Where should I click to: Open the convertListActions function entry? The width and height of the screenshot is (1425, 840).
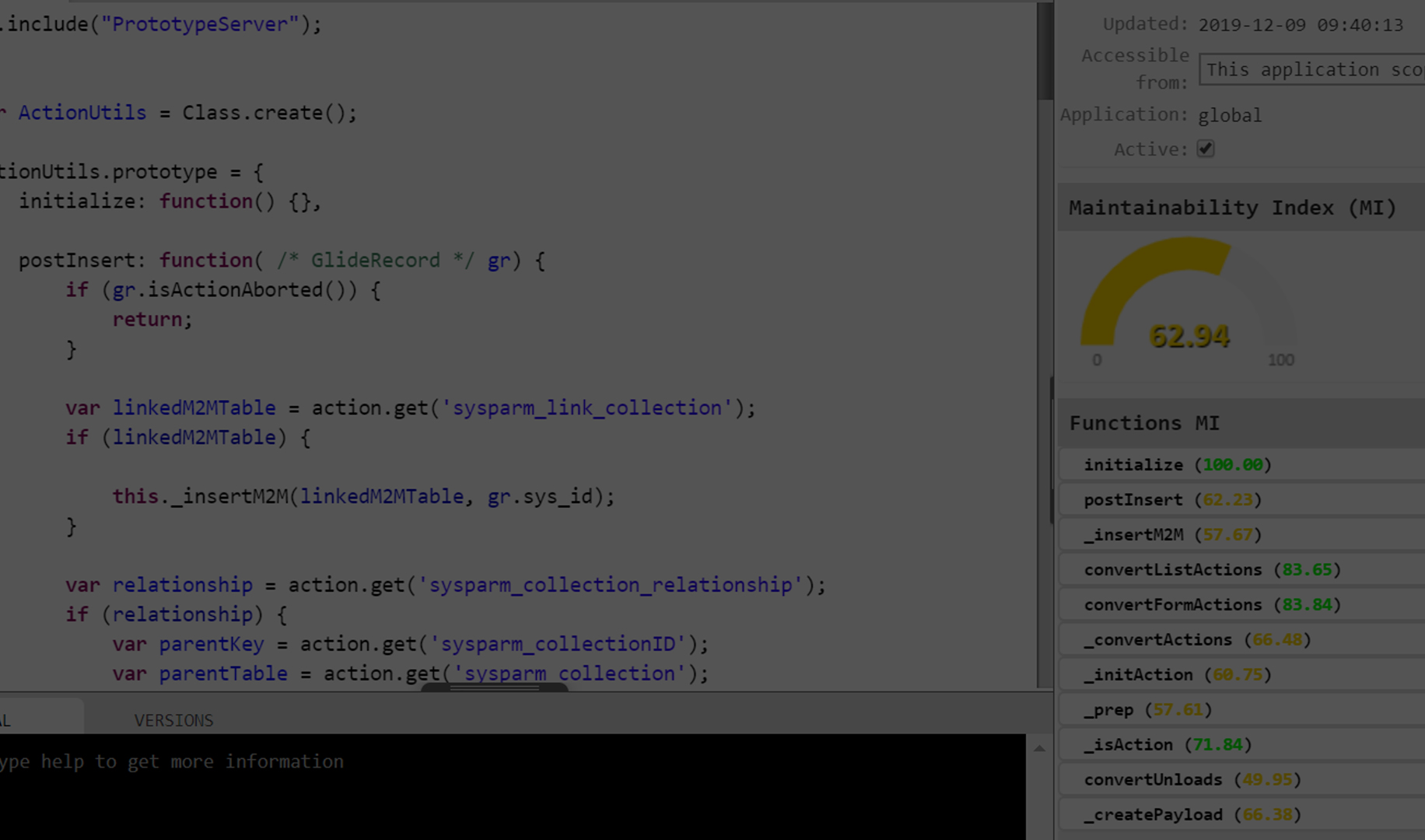pos(1212,569)
